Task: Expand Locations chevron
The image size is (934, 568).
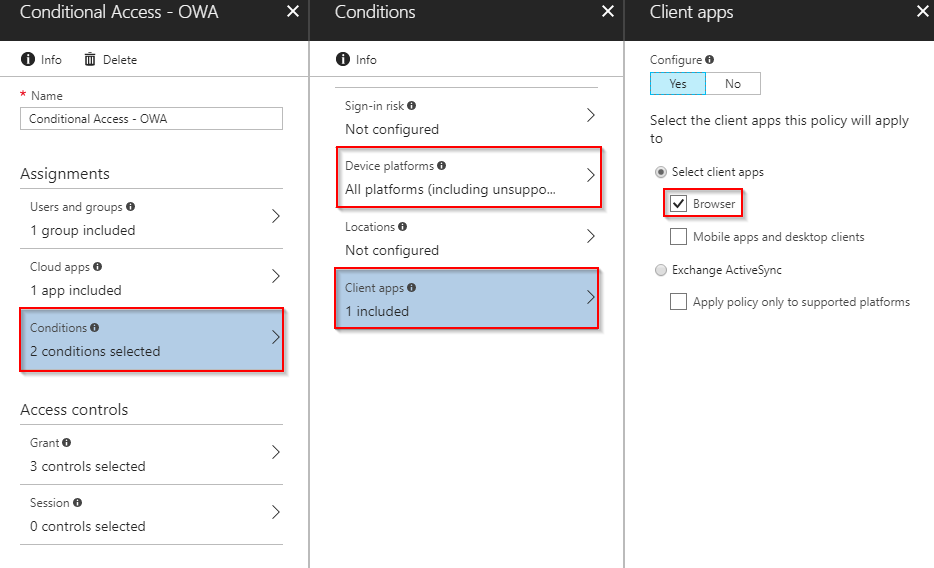Action: point(590,236)
